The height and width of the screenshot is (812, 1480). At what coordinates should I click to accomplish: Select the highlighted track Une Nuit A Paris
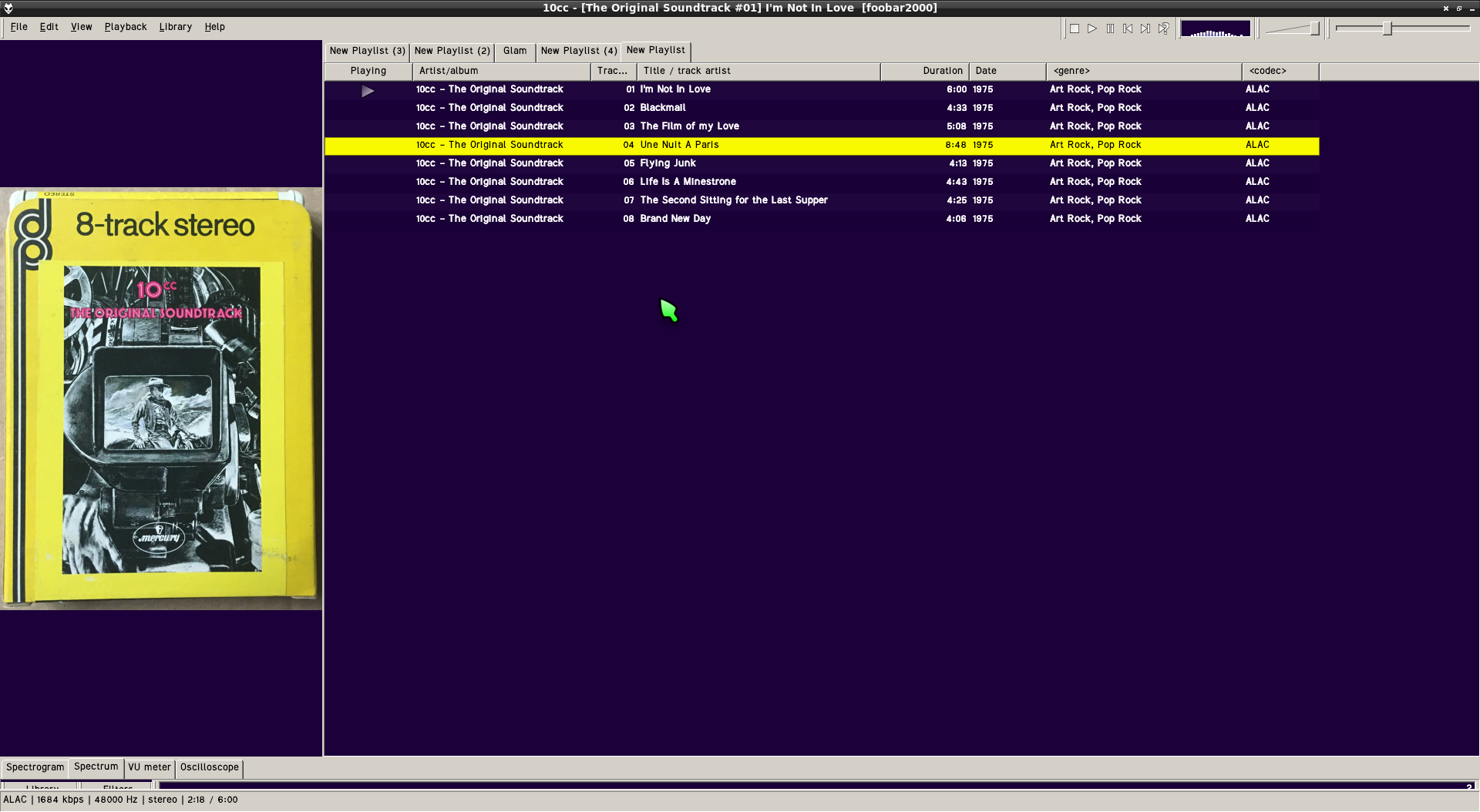click(x=822, y=145)
